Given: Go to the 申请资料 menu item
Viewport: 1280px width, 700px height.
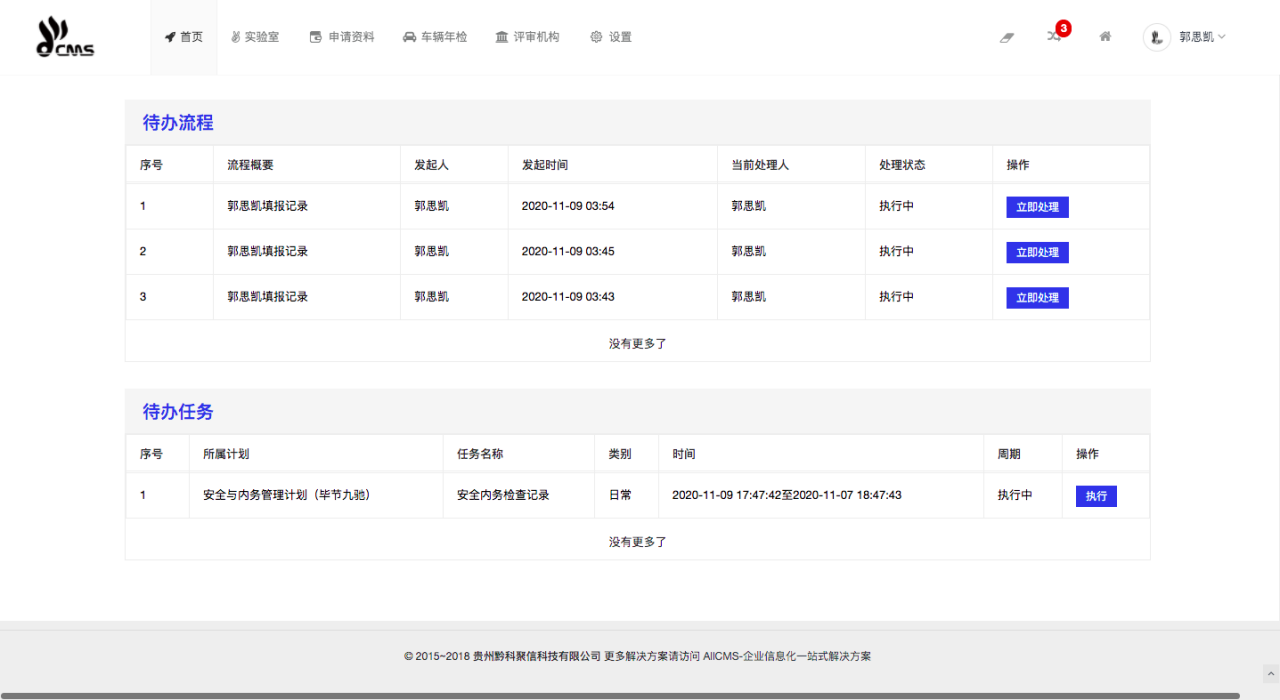Looking at the screenshot, I should (342, 37).
